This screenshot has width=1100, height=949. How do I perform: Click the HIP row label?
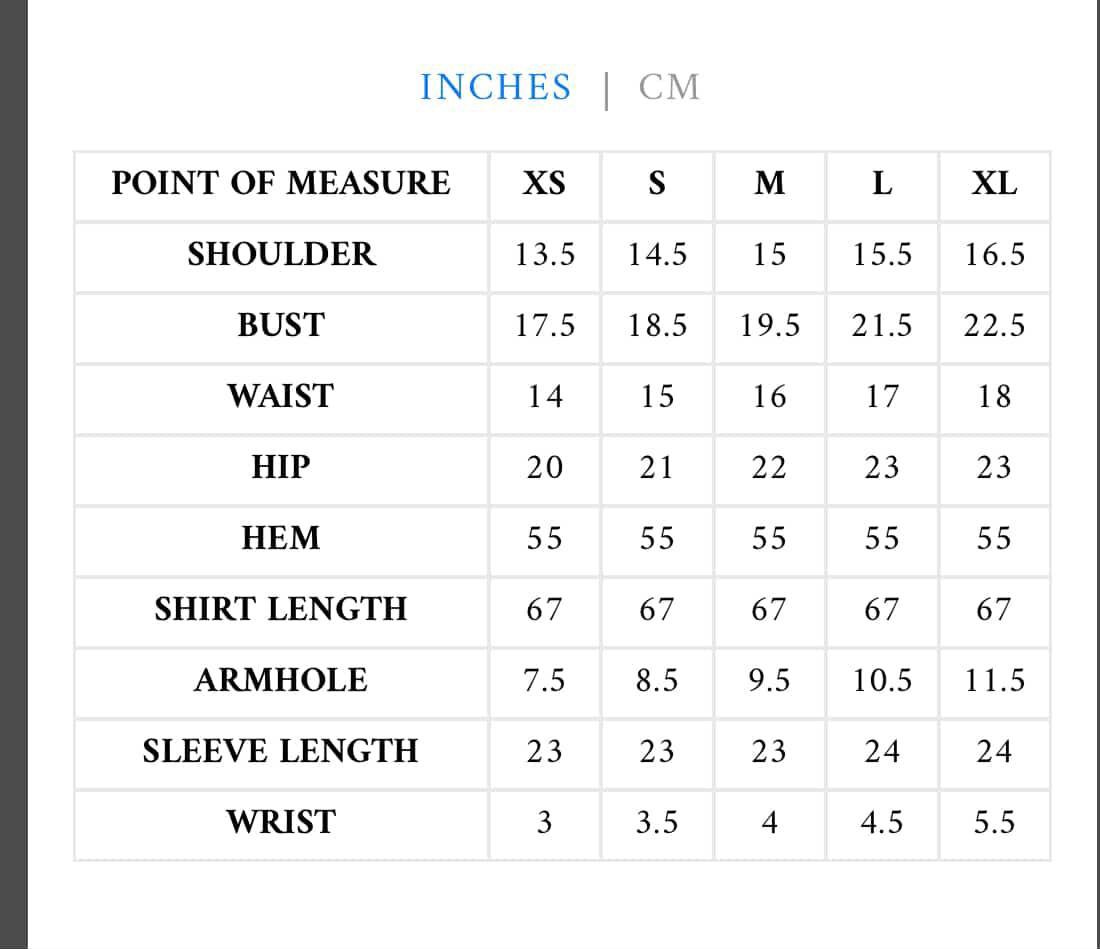coord(281,467)
